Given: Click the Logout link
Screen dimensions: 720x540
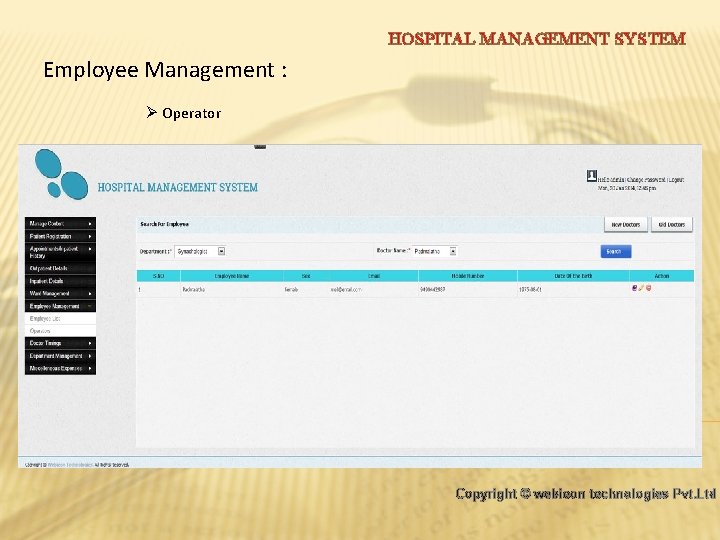Looking at the screenshot, I should pyautogui.click(x=676, y=180).
